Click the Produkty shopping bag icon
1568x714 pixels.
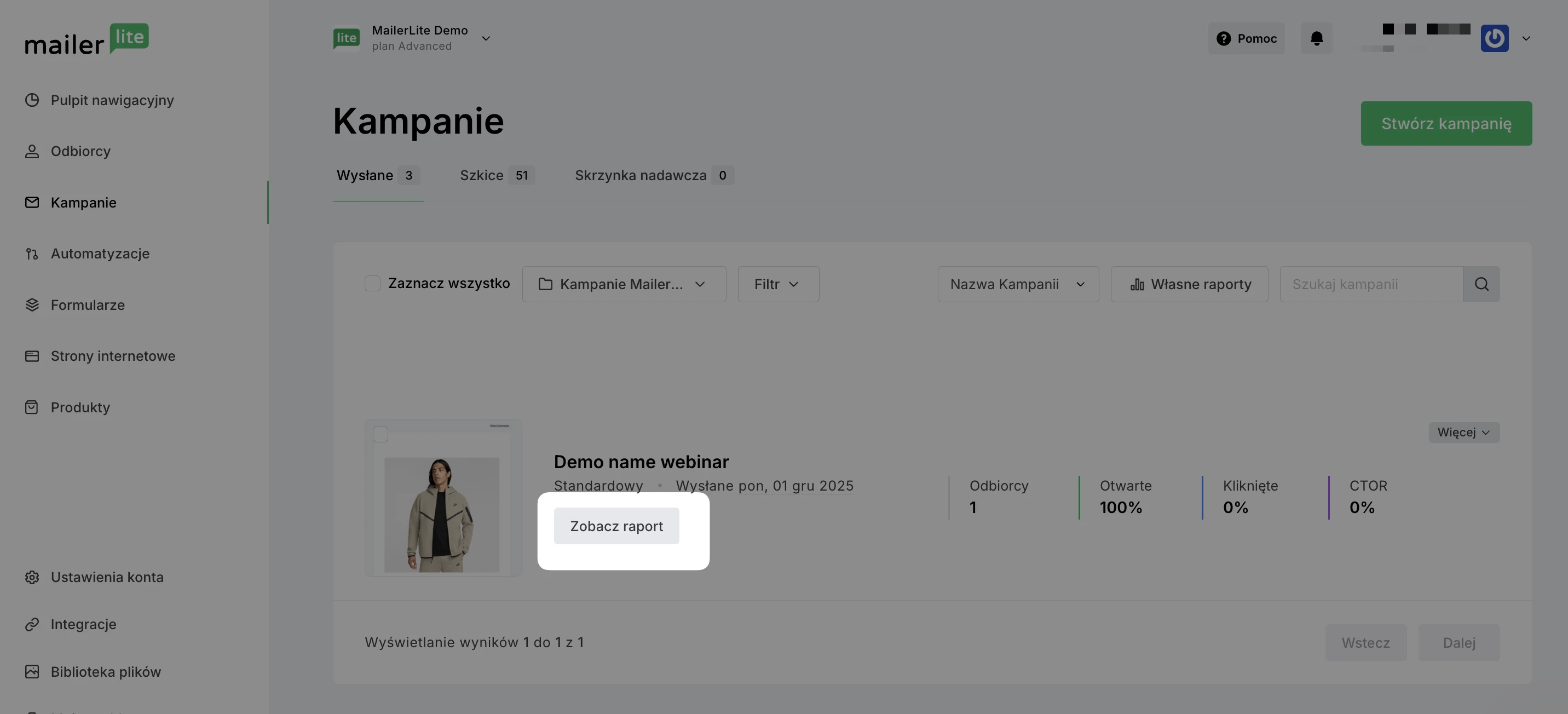pos(32,407)
